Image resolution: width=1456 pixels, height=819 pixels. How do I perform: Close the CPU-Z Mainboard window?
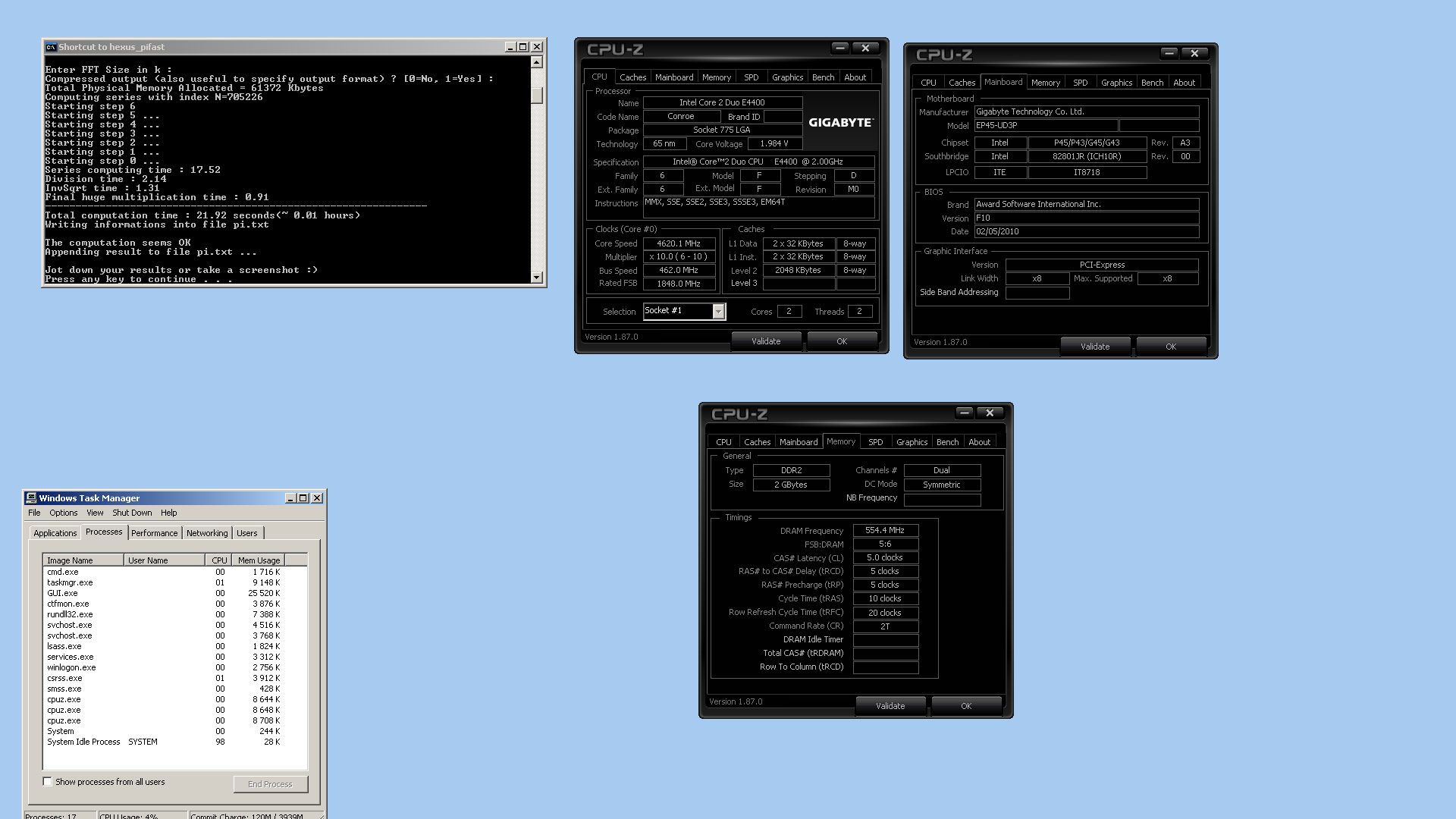1194,53
